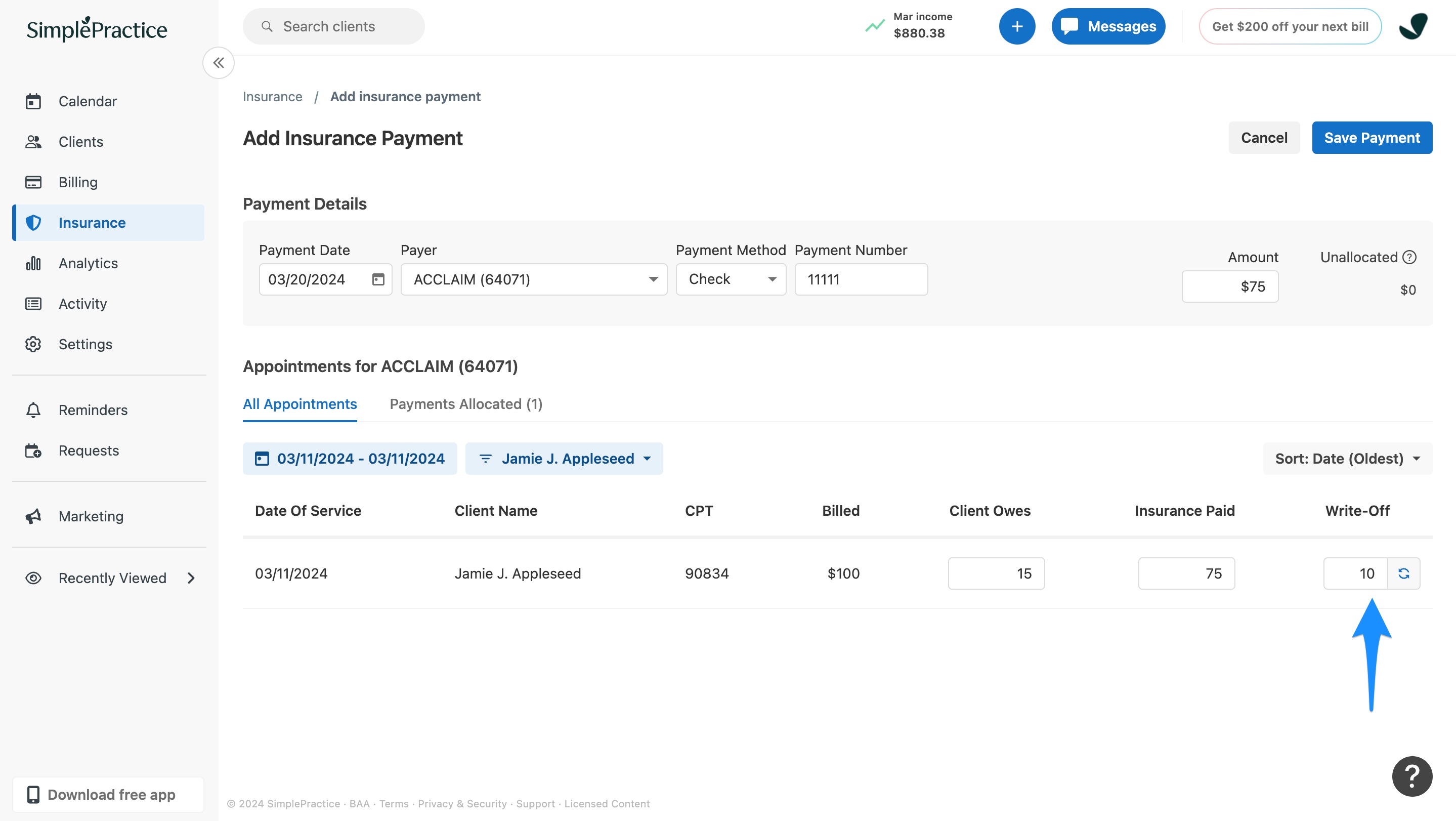Click the client name Jamie J. Appleseed in the row

517,573
